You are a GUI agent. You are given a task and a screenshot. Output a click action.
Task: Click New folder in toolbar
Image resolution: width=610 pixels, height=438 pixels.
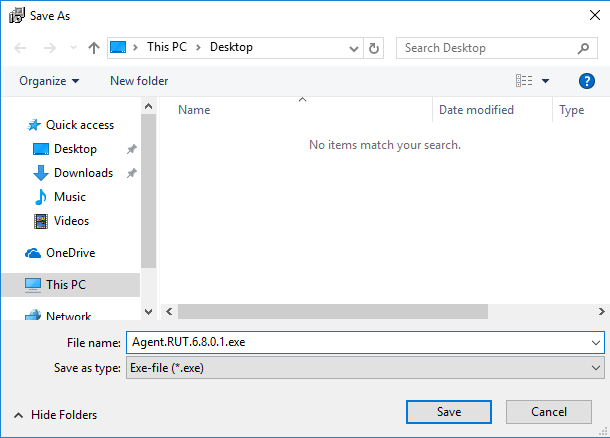(139, 81)
